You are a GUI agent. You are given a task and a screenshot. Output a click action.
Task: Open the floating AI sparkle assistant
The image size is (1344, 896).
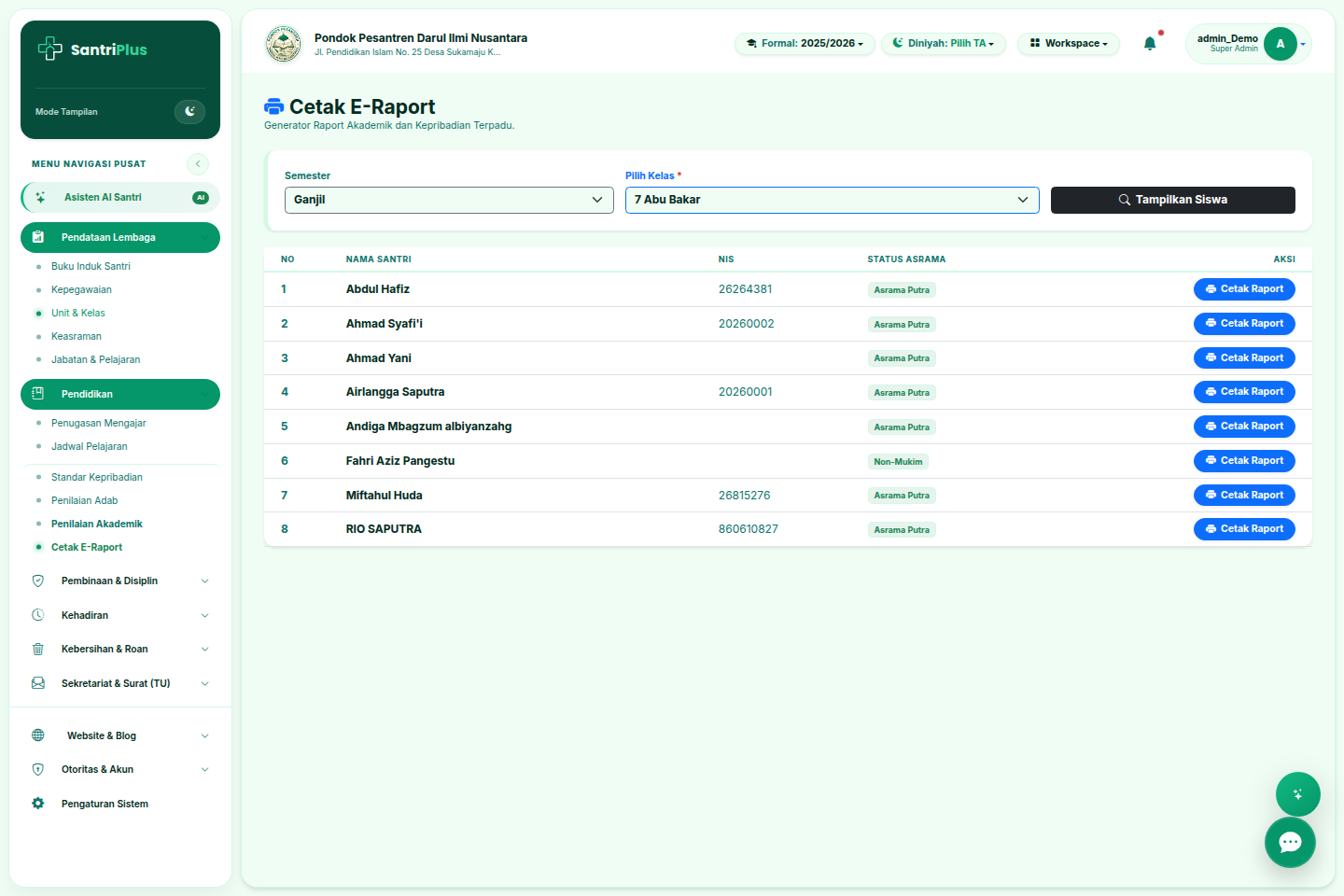coord(1297,794)
